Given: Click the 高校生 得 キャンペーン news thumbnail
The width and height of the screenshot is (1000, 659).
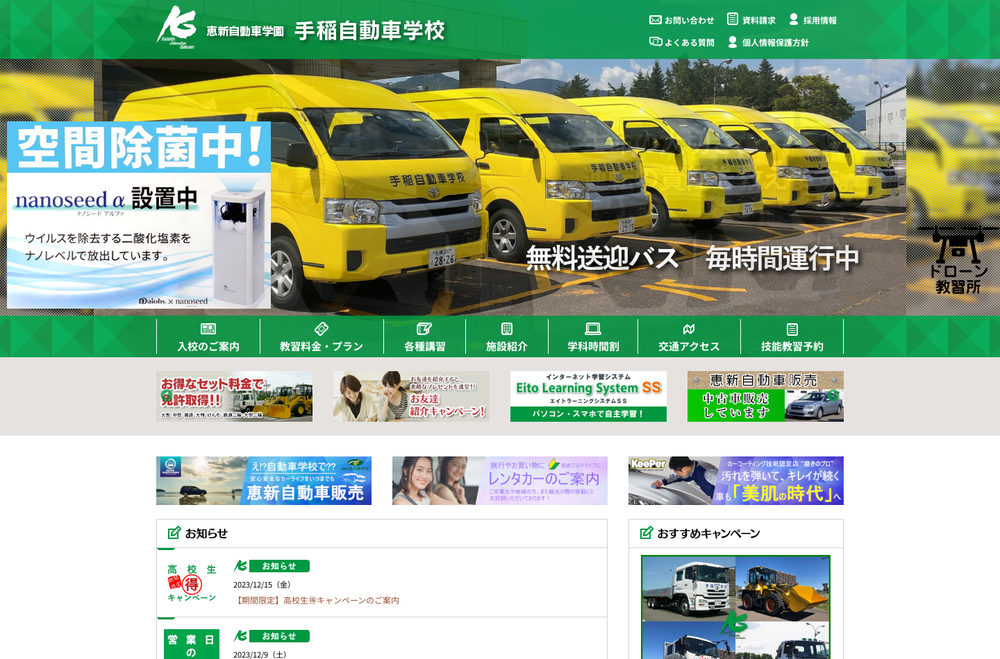Looking at the screenshot, I should [192, 583].
